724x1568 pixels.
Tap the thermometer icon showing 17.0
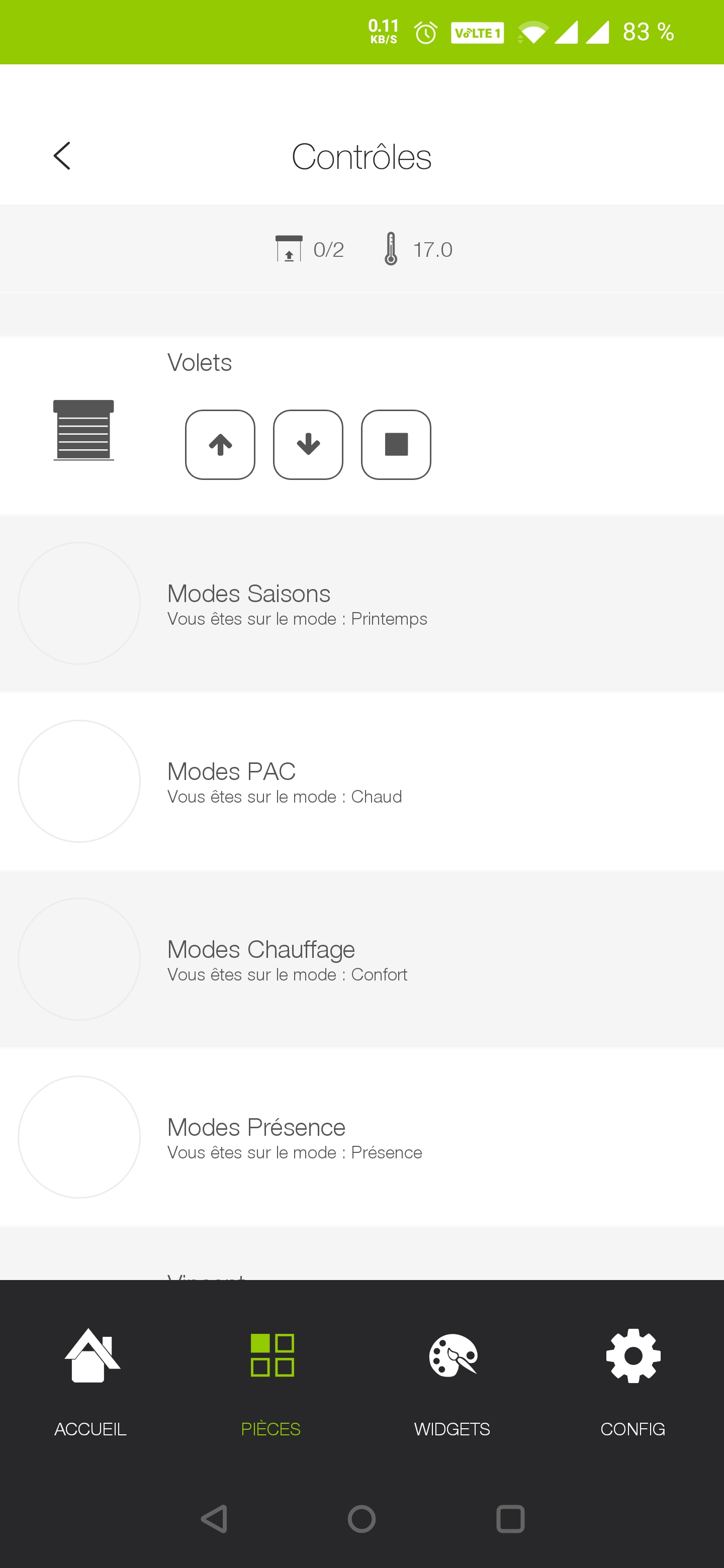pos(391,248)
